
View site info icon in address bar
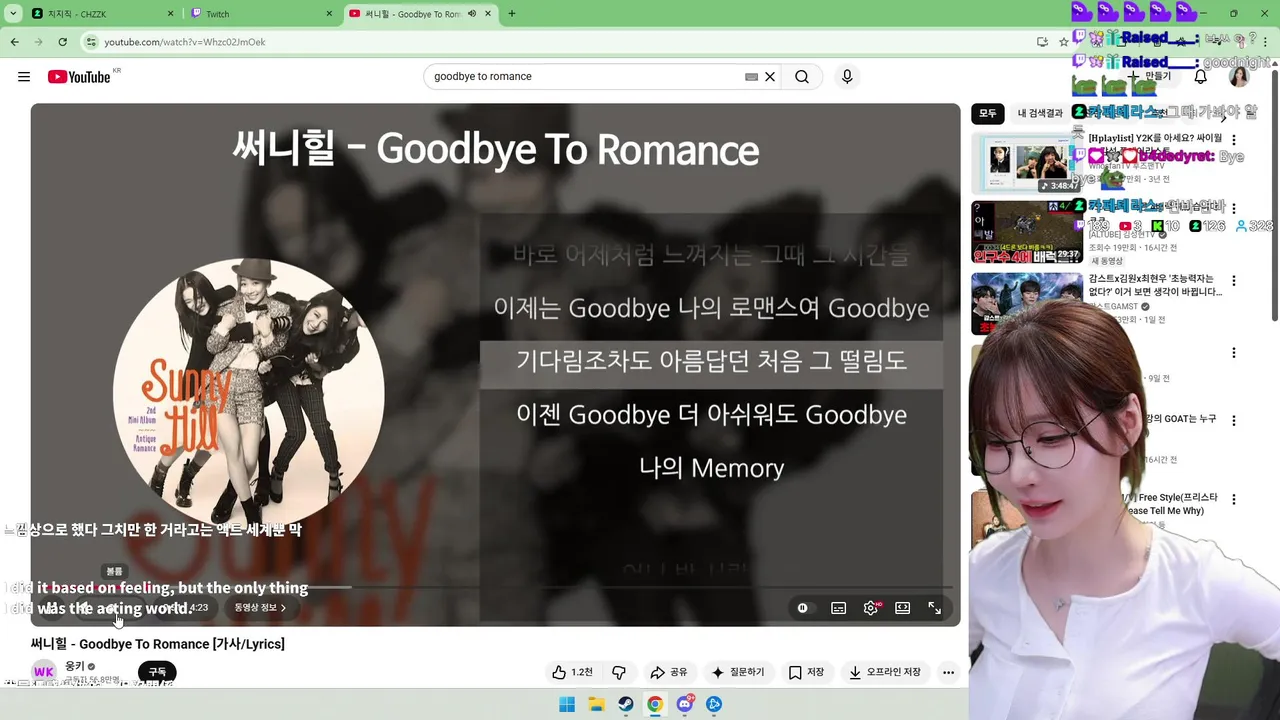(91, 42)
